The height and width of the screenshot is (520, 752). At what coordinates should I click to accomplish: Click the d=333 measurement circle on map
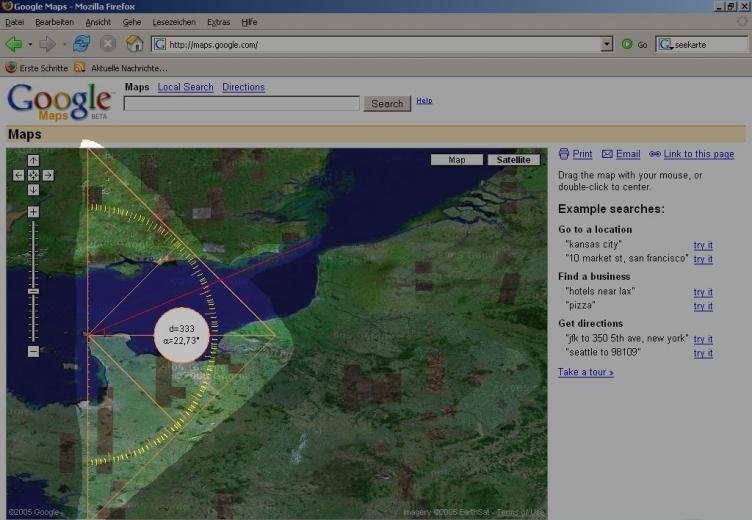(181, 334)
